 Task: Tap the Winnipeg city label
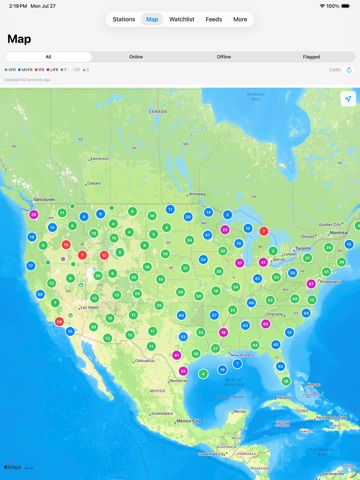tap(197, 194)
